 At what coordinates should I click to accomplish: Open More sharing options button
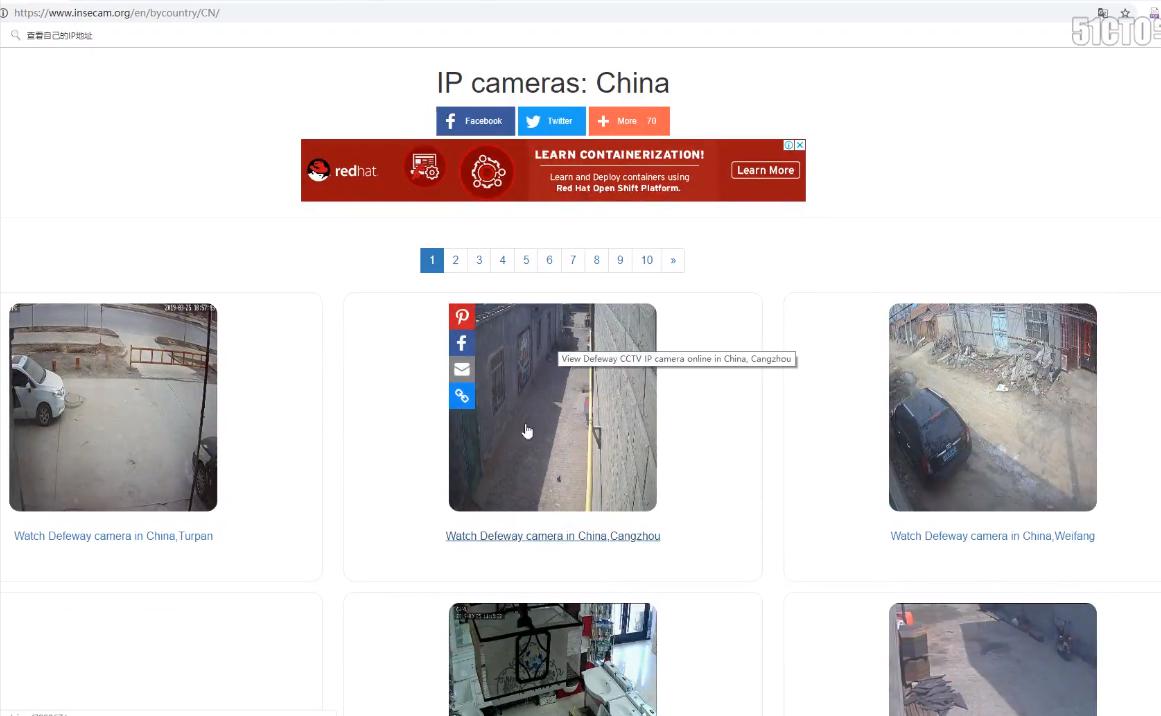coord(629,121)
